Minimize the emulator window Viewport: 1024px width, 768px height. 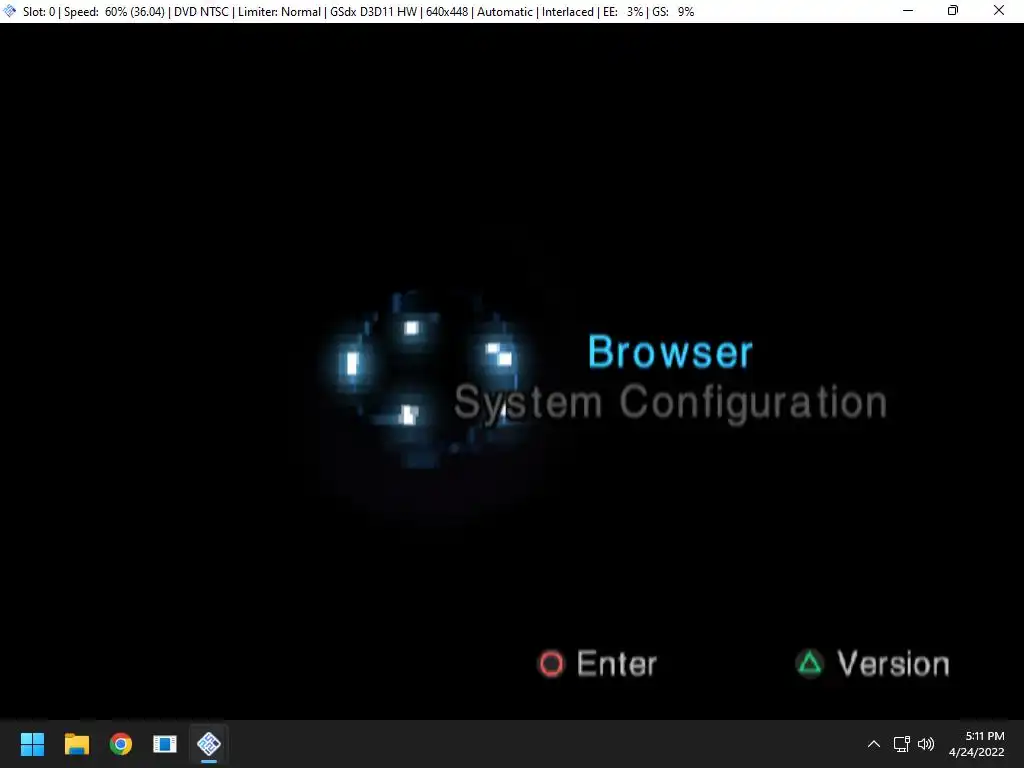908,11
